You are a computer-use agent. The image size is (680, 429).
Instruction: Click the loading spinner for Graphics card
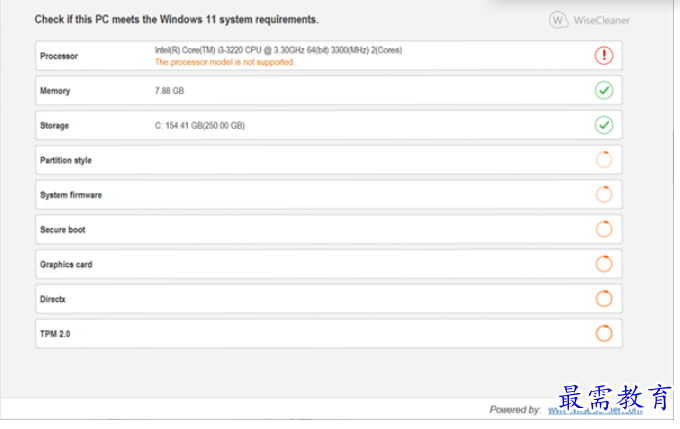[604, 264]
